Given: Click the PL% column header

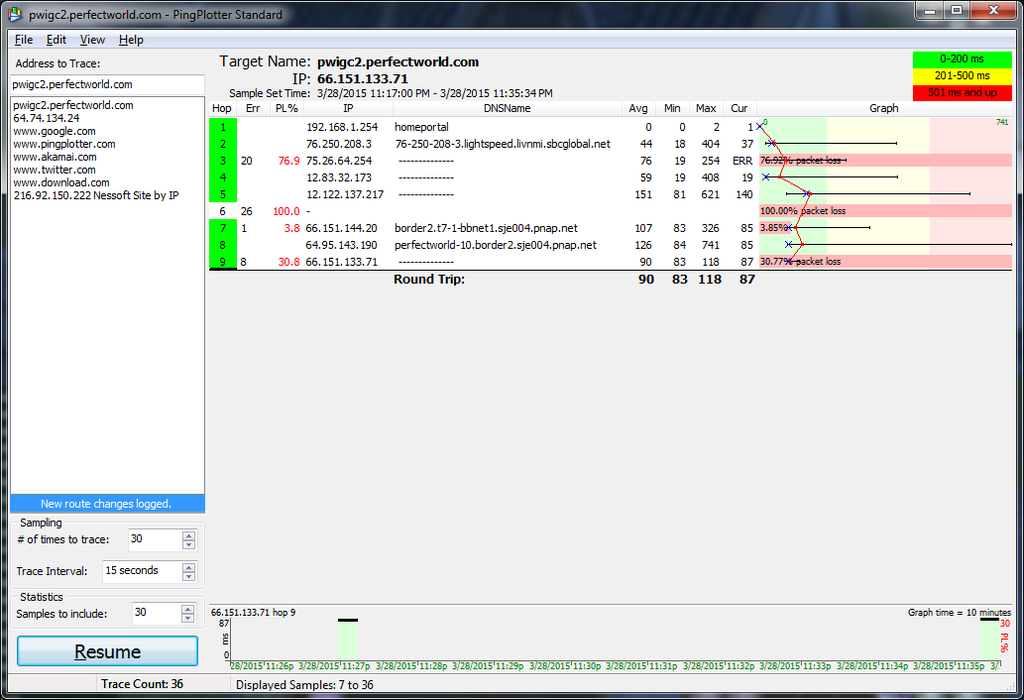Looking at the screenshot, I should coord(286,108).
